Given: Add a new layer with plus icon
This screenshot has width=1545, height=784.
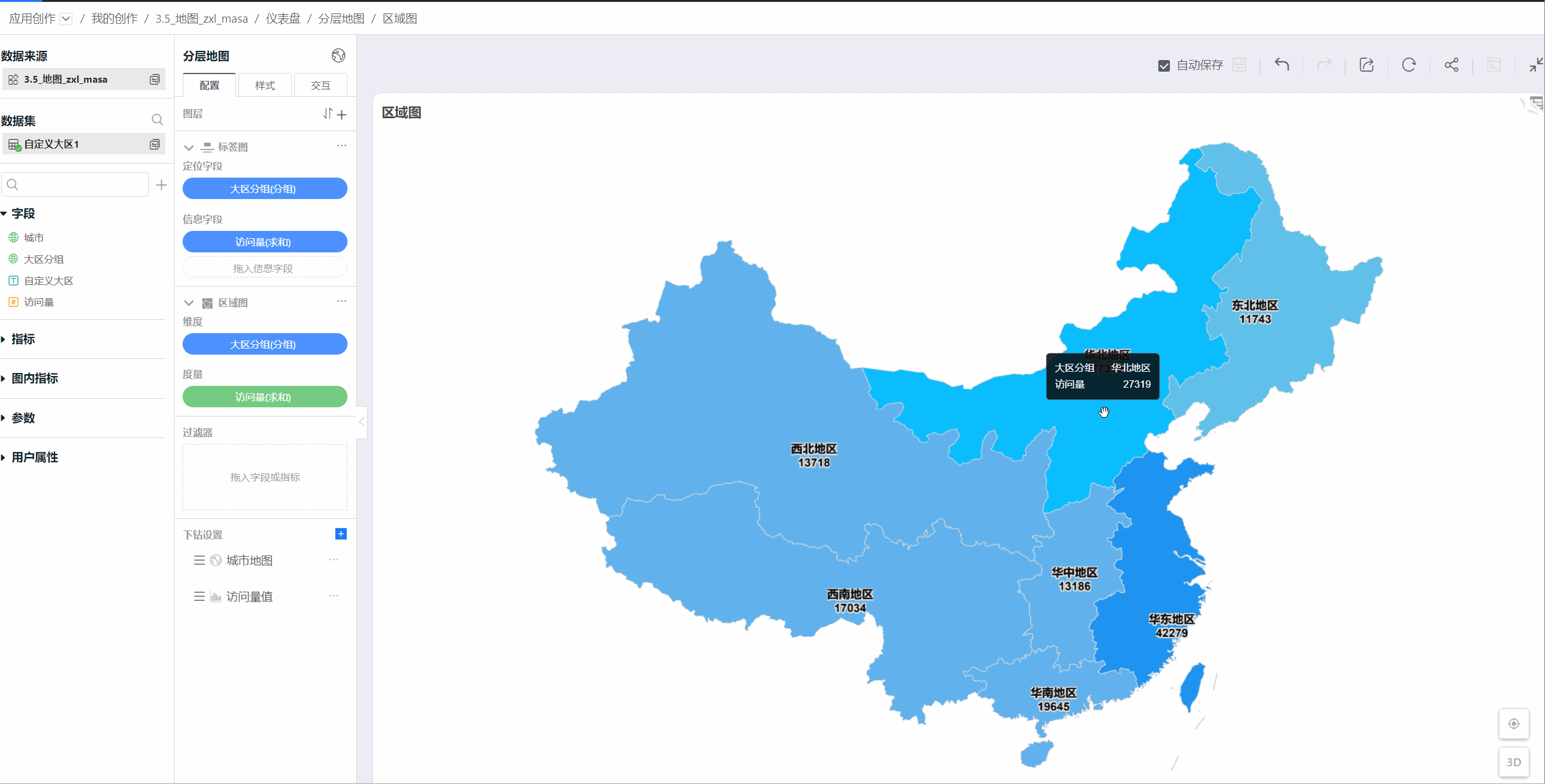Looking at the screenshot, I should [x=342, y=114].
